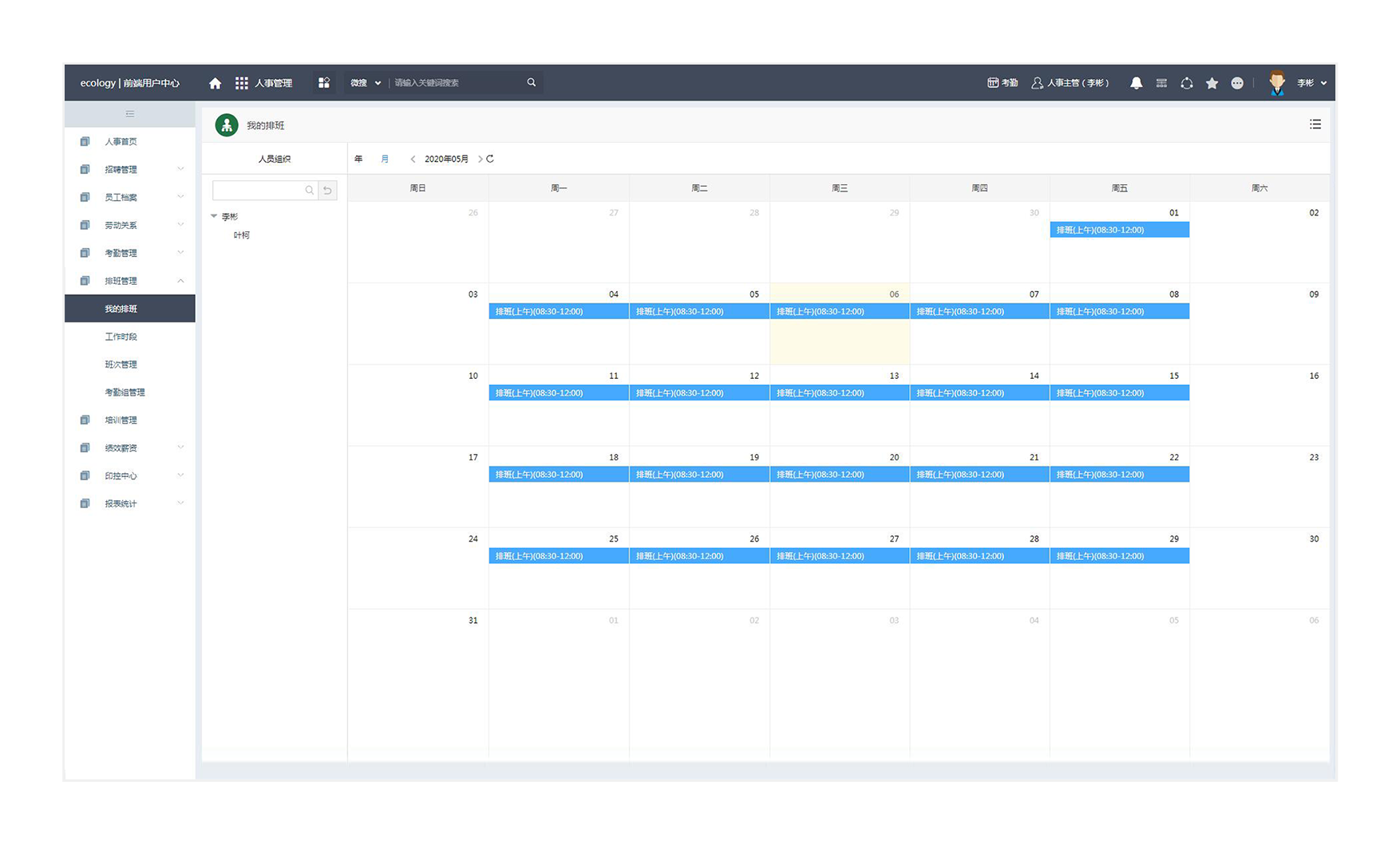Open the shift on May 13
1400x844 pixels.
tap(839, 393)
